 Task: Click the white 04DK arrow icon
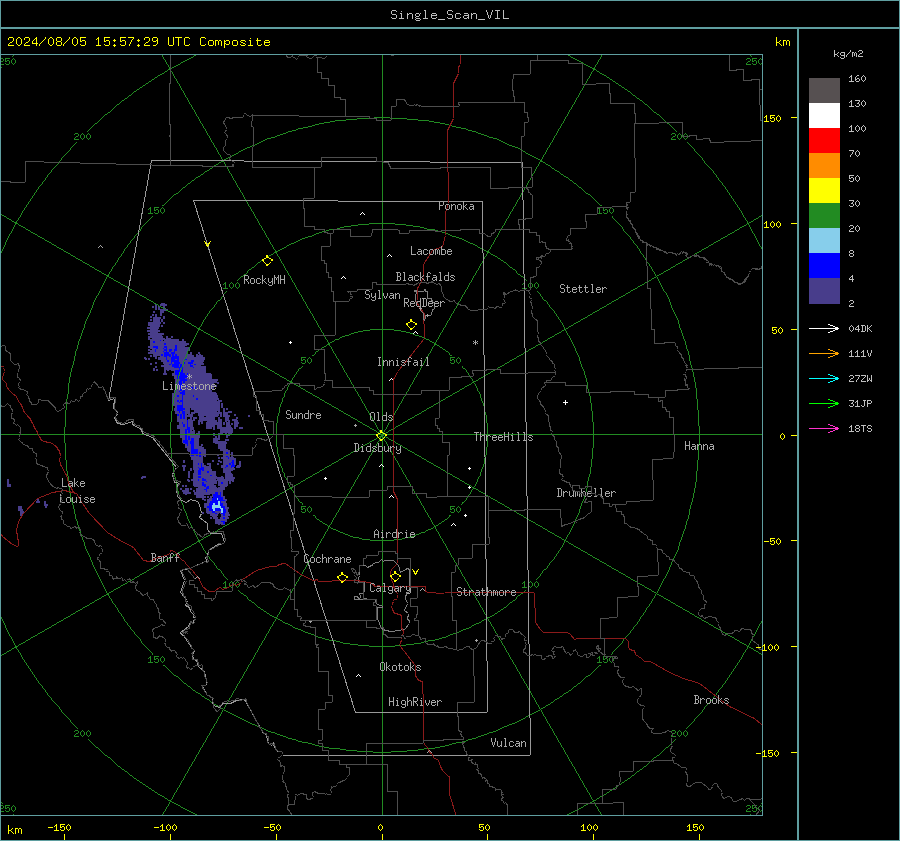click(824, 328)
